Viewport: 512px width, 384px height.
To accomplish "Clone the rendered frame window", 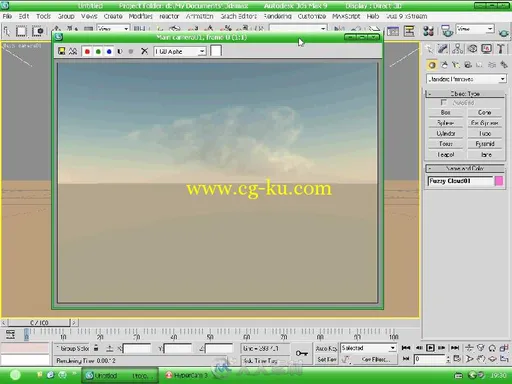I will click(x=73, y=51).
